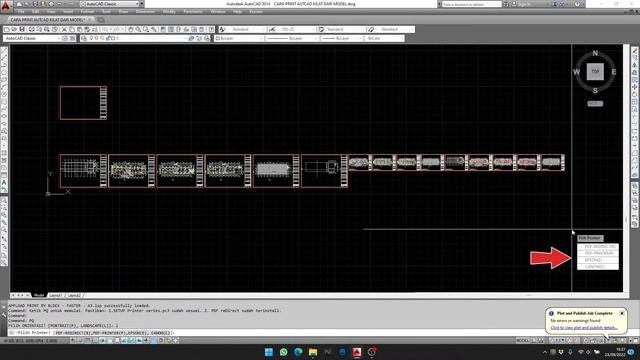This screenshot has height=360, width=640.
Task: Open the AutoCAD application menu button
Action: (6, 5)
